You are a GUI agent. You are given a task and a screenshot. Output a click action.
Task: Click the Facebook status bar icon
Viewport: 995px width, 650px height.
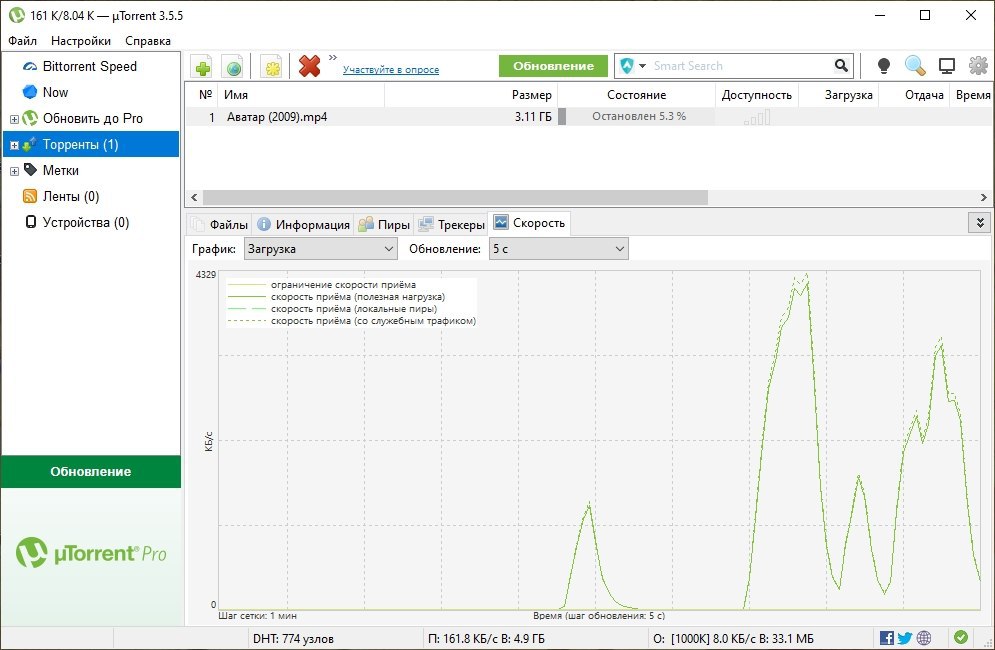click(x=886, y=638)
